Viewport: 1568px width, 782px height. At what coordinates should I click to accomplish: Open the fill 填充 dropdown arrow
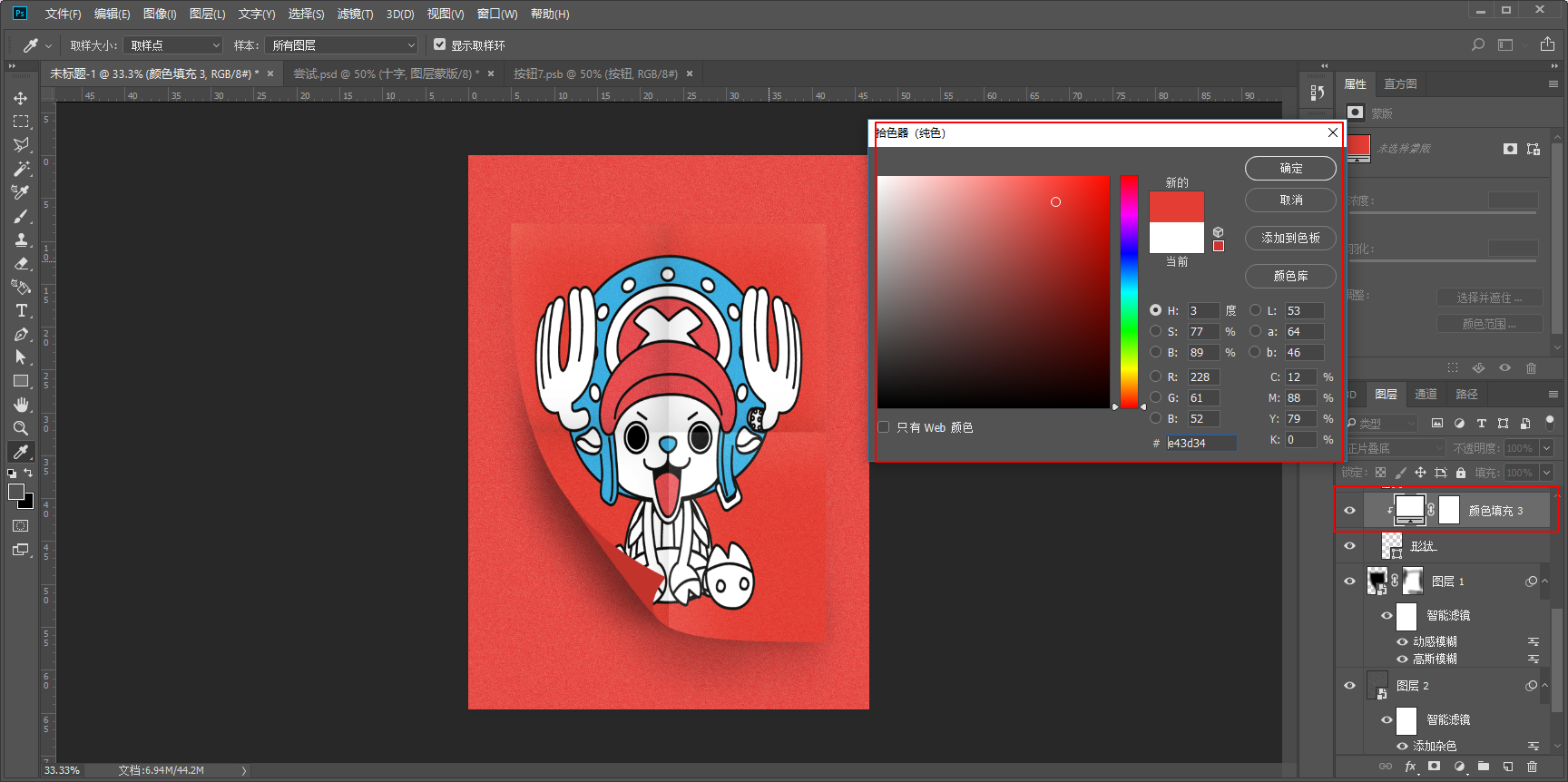1547,473
